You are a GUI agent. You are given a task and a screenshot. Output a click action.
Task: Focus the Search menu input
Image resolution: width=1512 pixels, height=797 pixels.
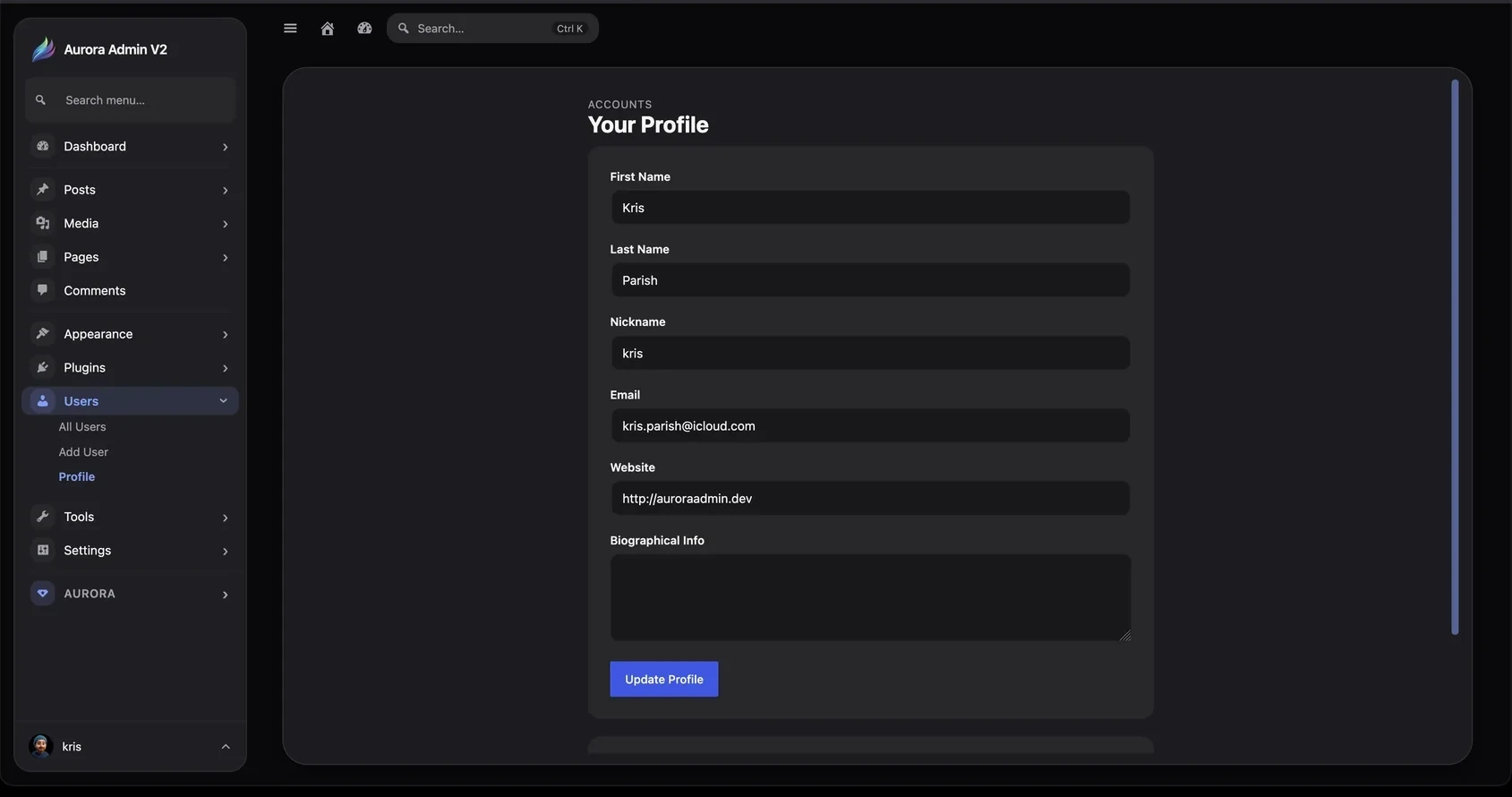131,100
